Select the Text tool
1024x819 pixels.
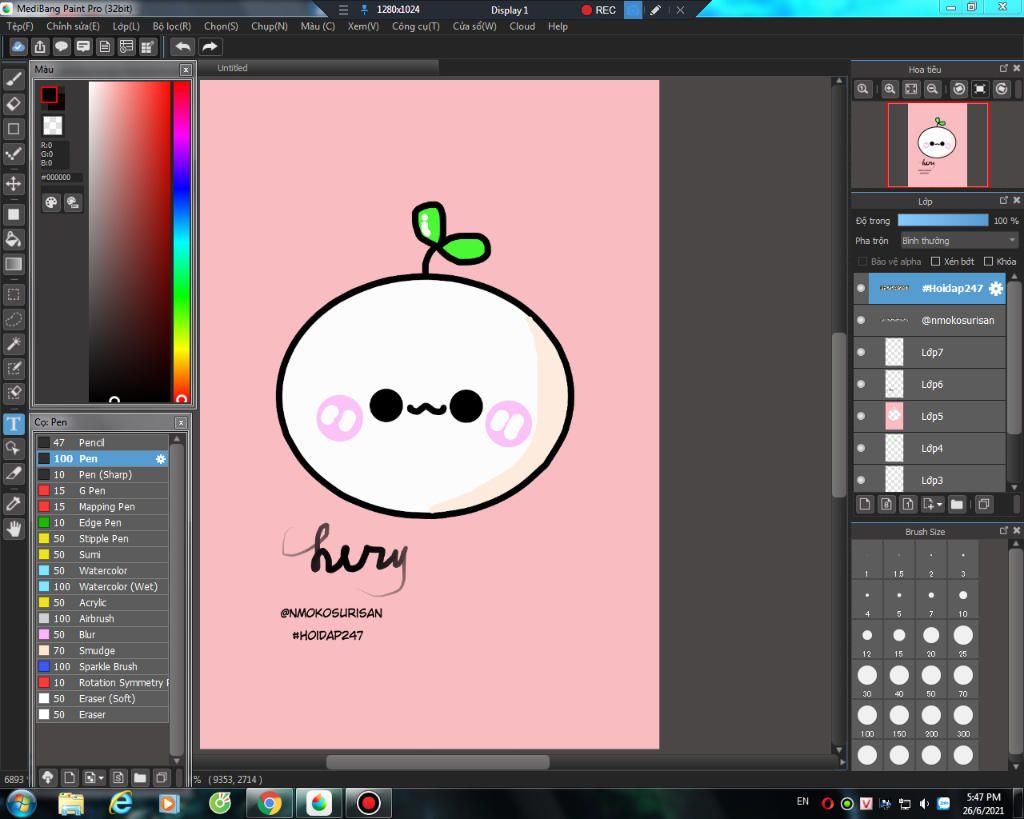click(x=14, y=424)
